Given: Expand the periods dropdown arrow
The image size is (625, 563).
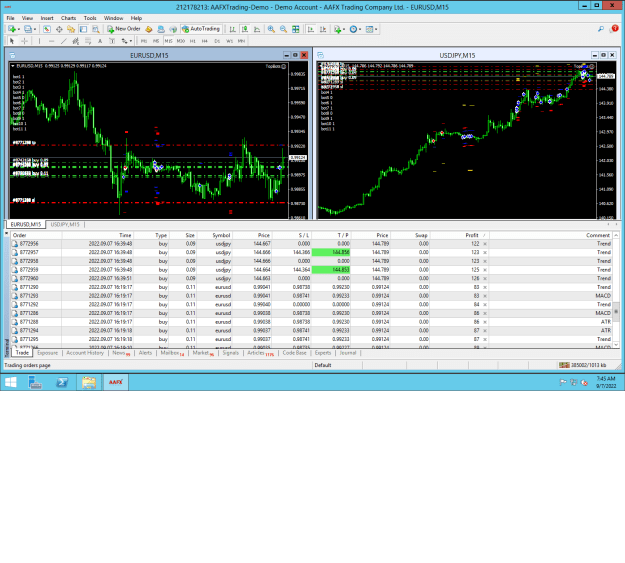Looking at the screenshot, I should [360, 30].
